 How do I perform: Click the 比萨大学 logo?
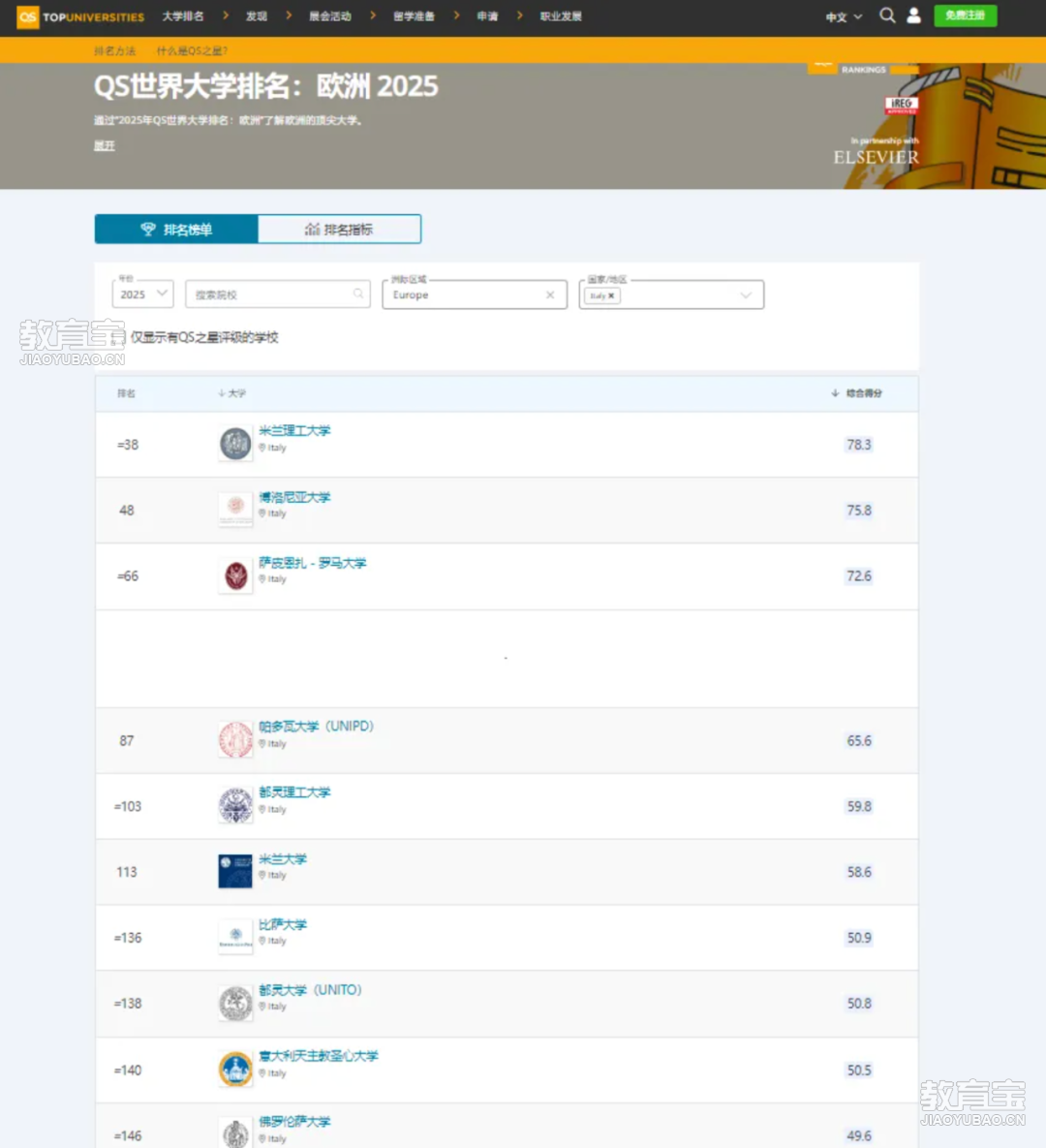(x=235, y=937)
